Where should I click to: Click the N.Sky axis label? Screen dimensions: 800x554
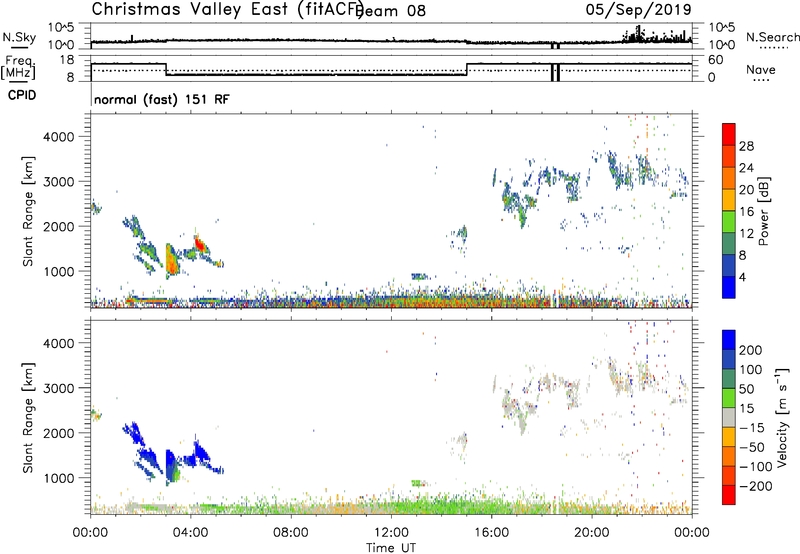pos(19,37)
